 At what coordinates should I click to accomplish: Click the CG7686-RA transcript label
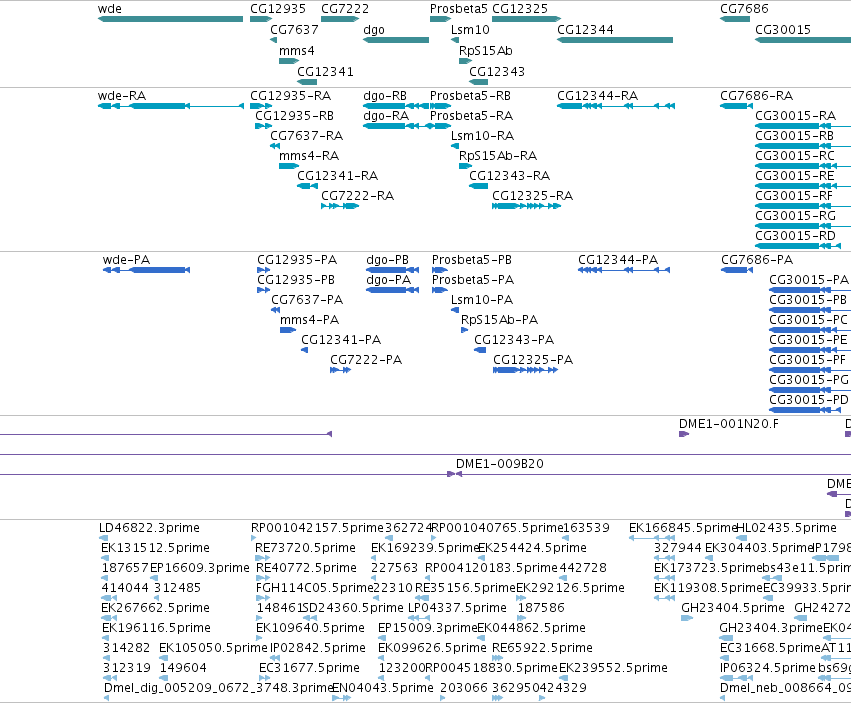coord(757,96)
